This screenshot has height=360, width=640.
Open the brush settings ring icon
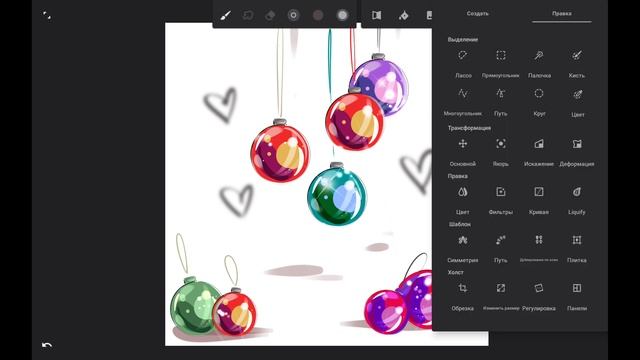(293, 16)
